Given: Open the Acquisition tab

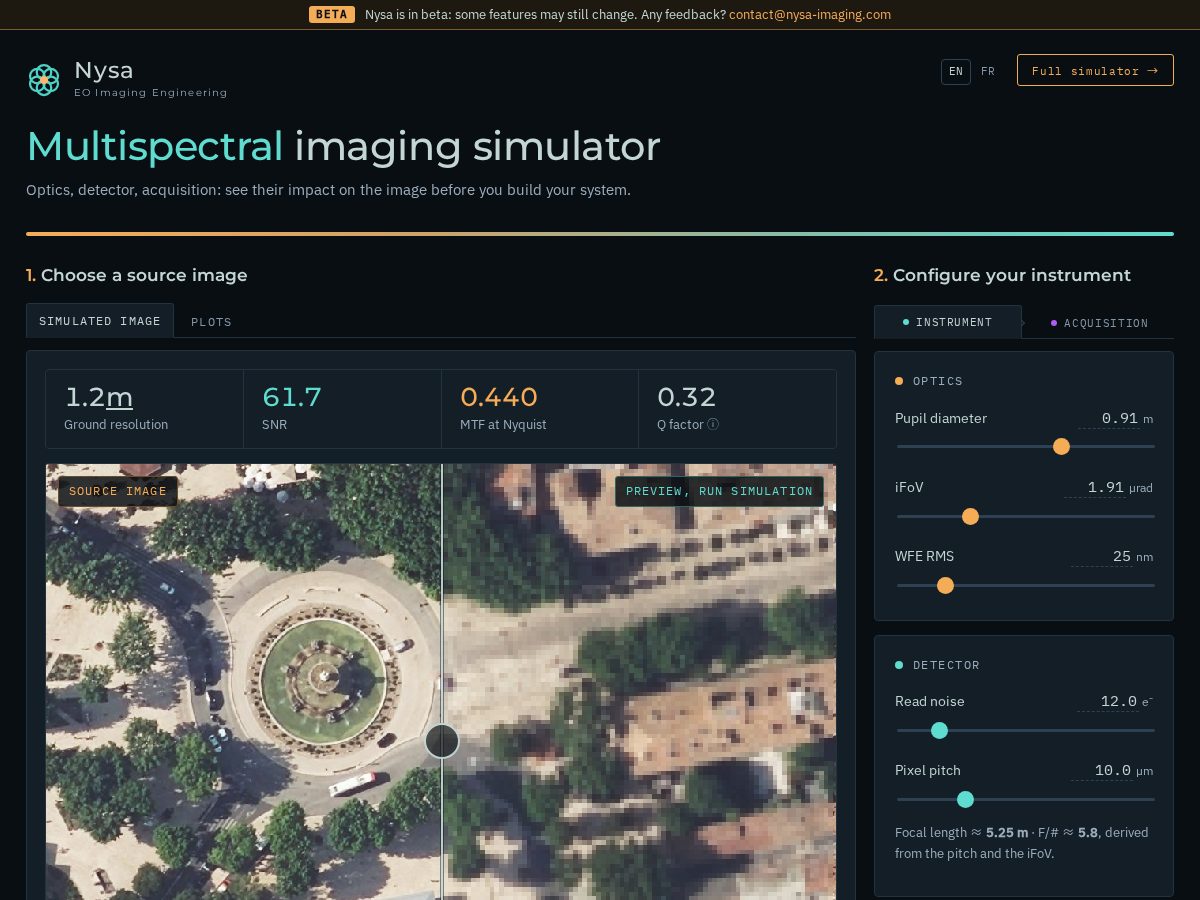Looking at the screenshot, I should (1099, 323).
